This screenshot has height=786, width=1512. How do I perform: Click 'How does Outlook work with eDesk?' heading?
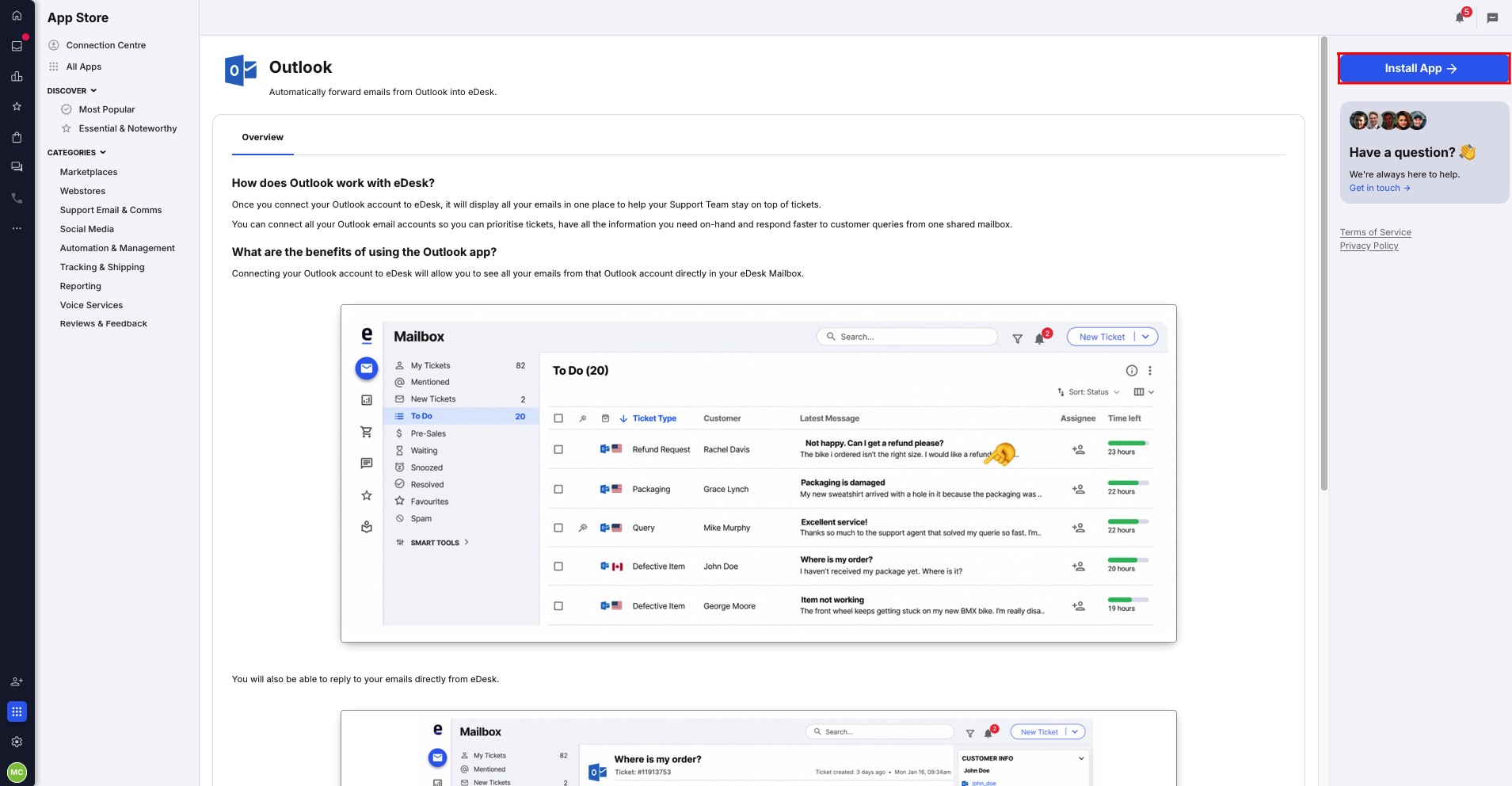pyautogui.click(x=333, y=183)
